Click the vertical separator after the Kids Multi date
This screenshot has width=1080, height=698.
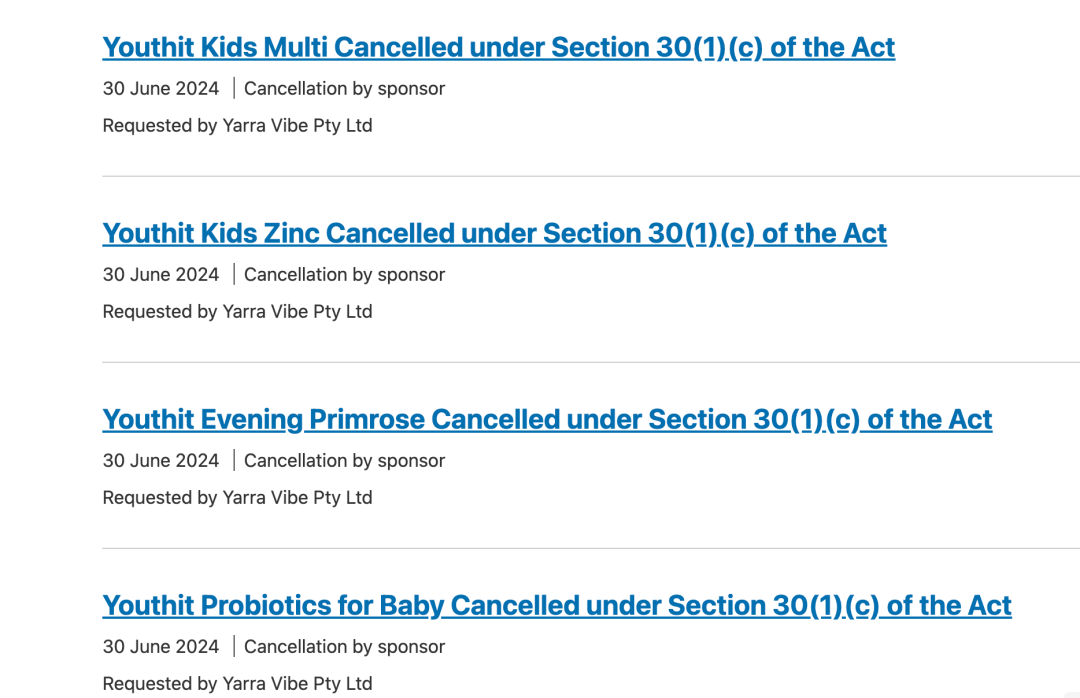tap(234, 88)
